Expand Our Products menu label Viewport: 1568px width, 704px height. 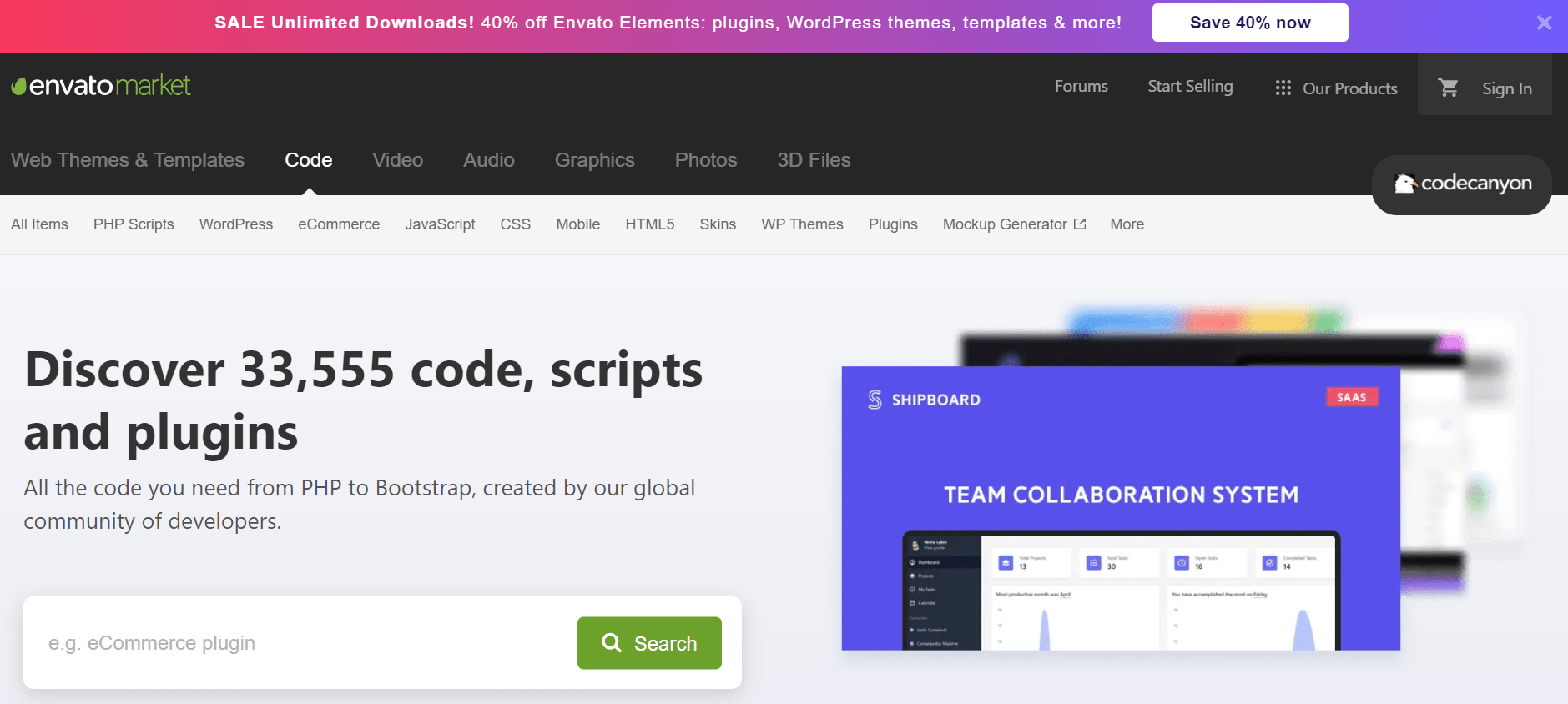tap(1350, 88)
